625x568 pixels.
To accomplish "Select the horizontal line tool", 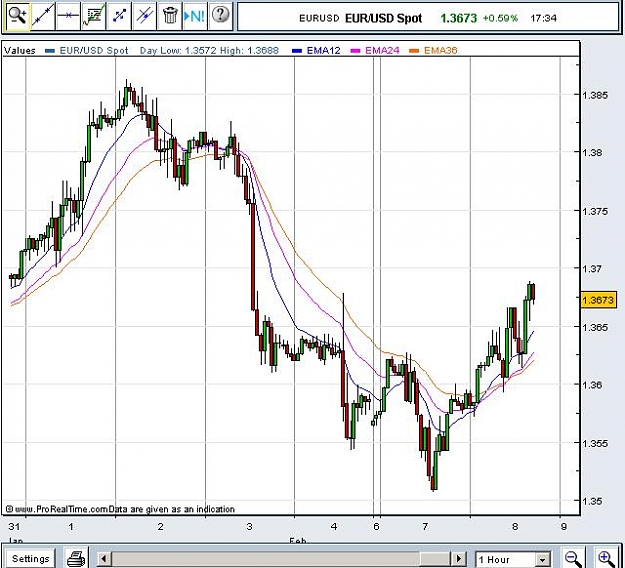I will 68,16.
